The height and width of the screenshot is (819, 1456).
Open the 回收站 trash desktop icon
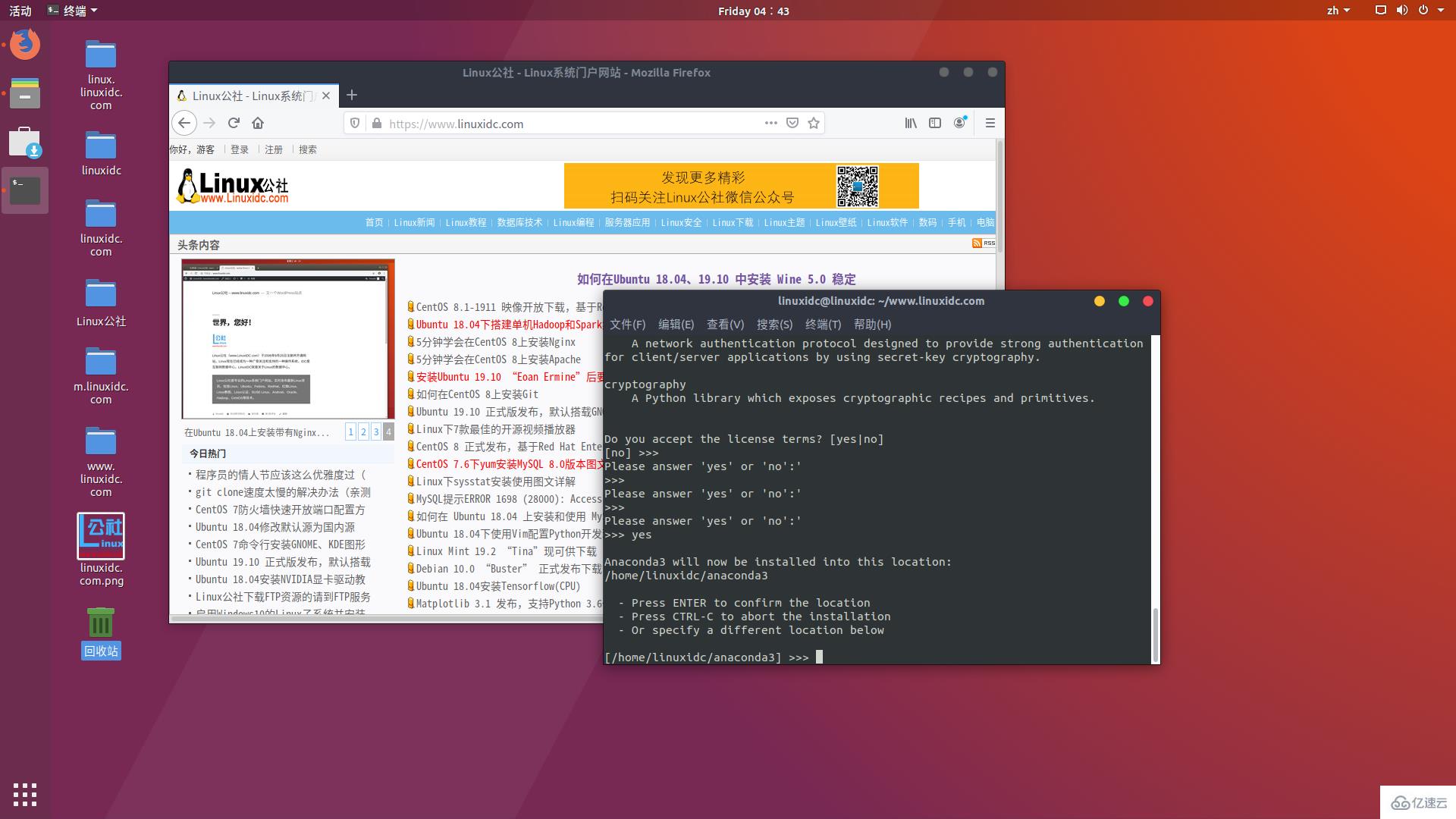point(101,632)
